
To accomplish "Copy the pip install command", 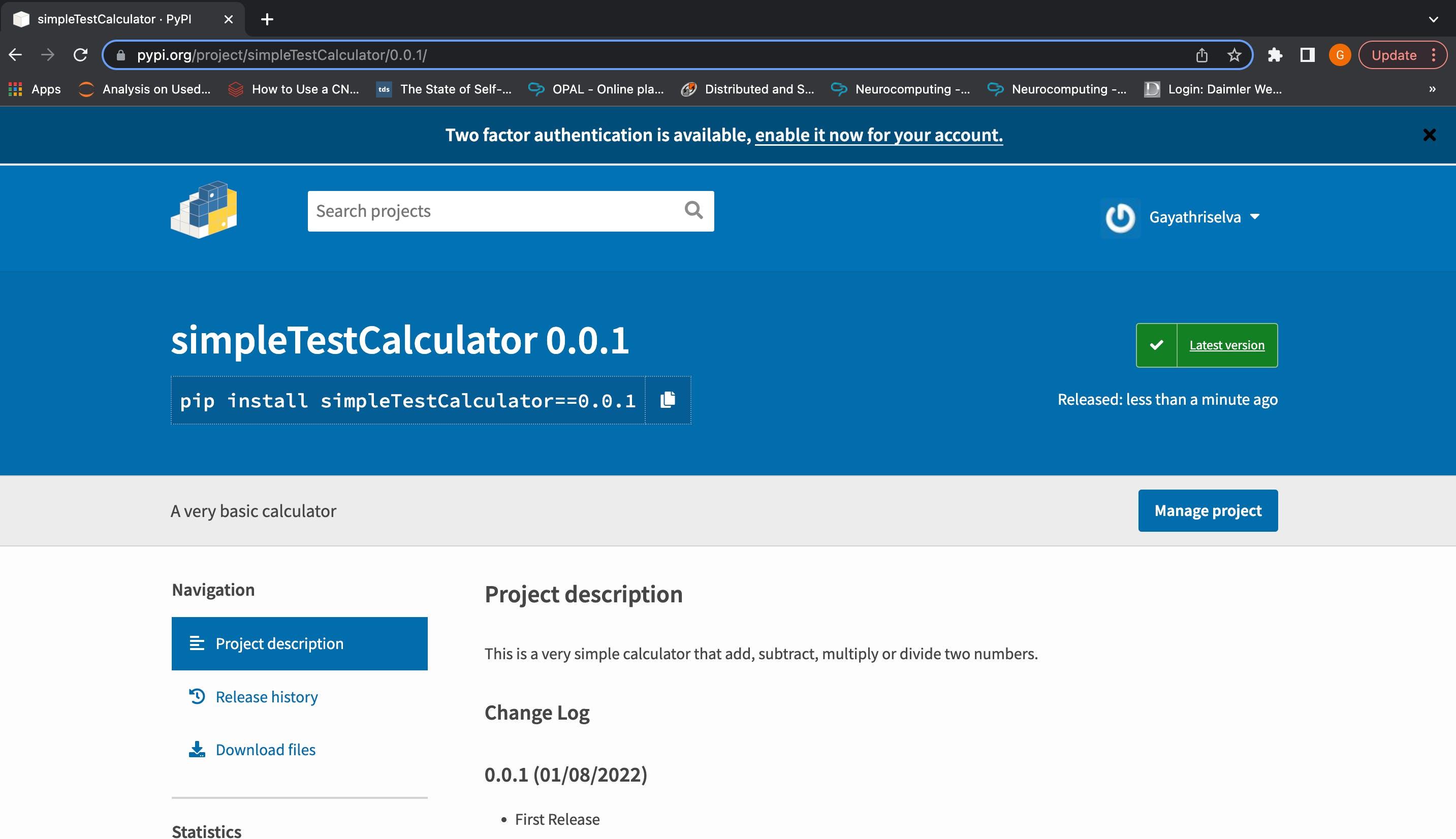I will (x=668, y=400).
